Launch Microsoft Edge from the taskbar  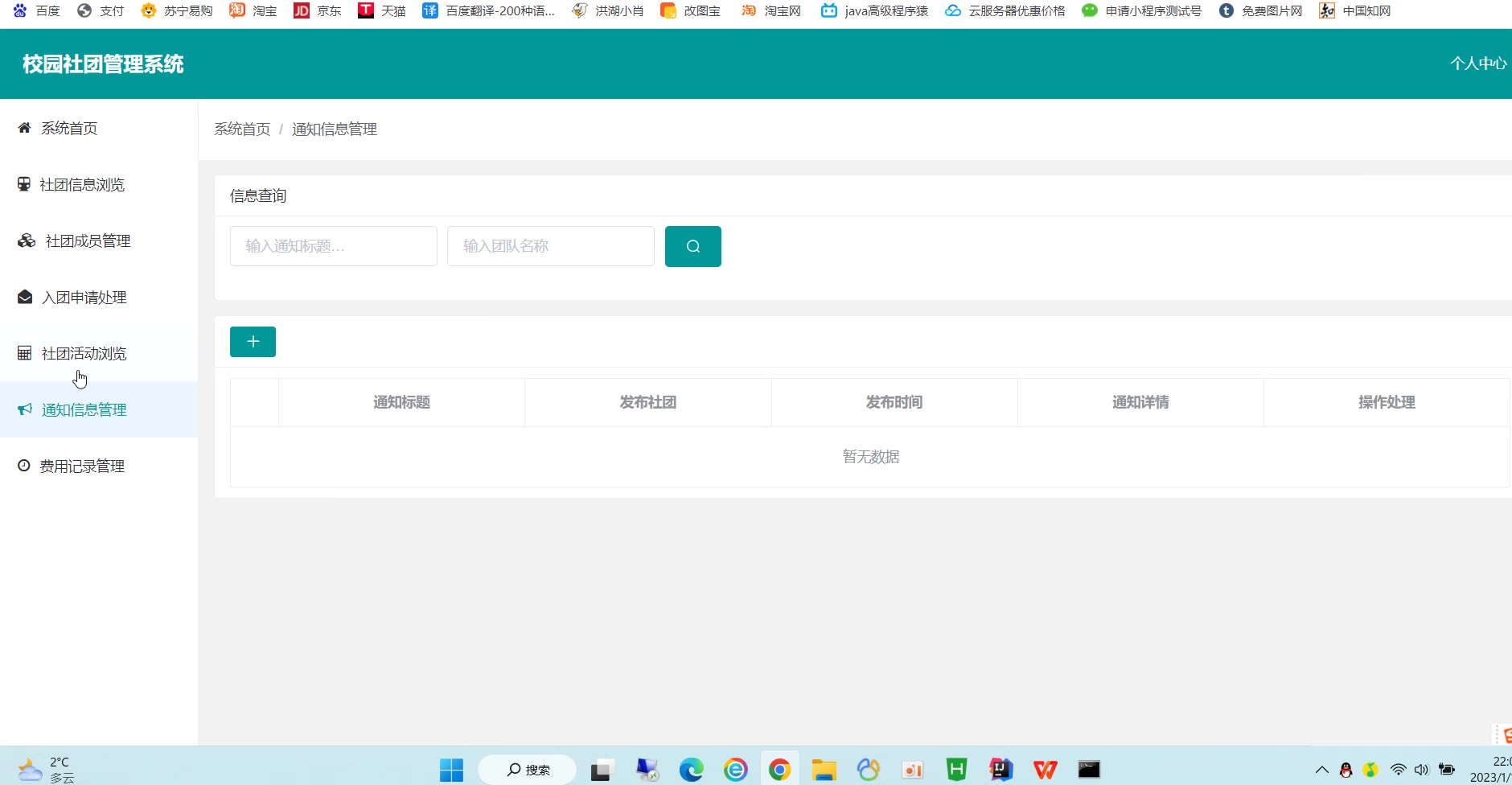691,770
